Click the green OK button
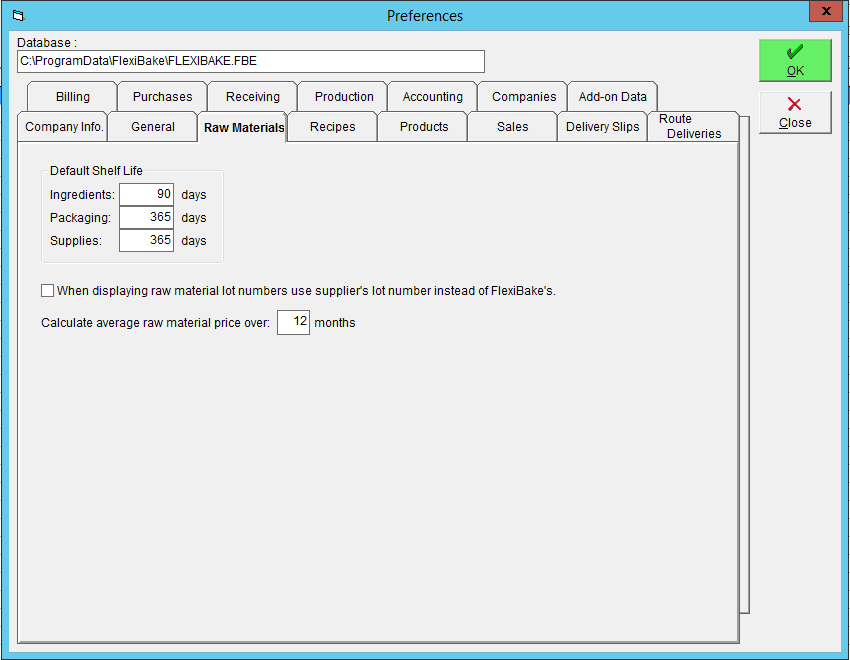 coord(795,60)
